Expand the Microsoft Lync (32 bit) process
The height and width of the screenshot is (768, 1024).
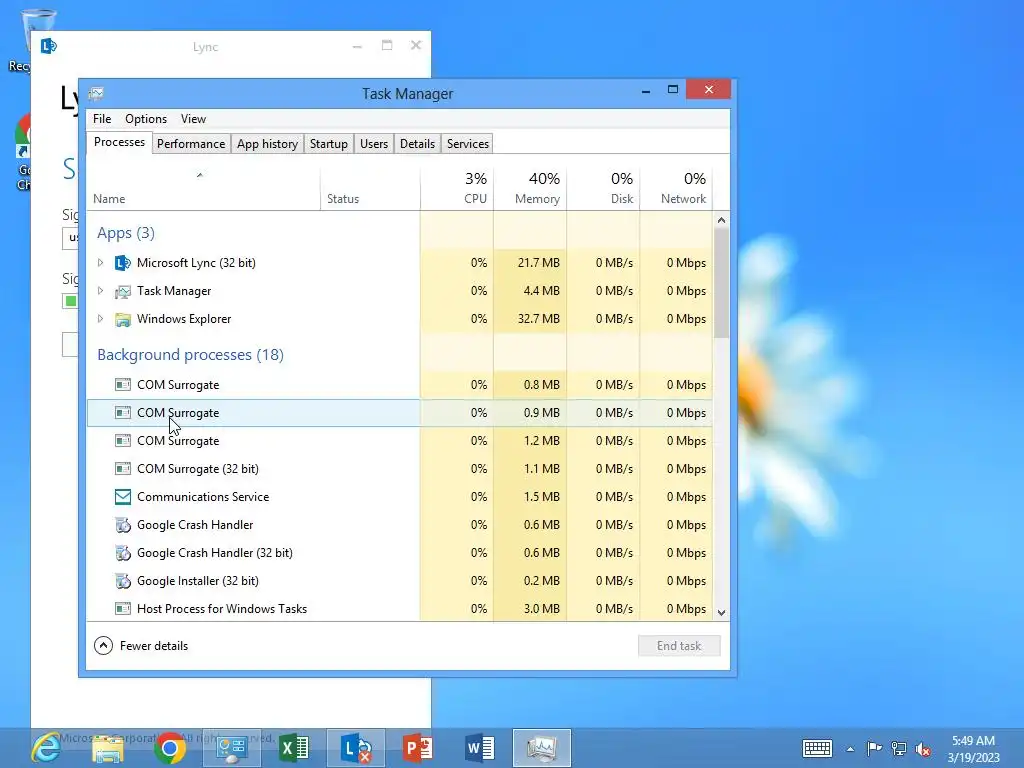point(101,263)
